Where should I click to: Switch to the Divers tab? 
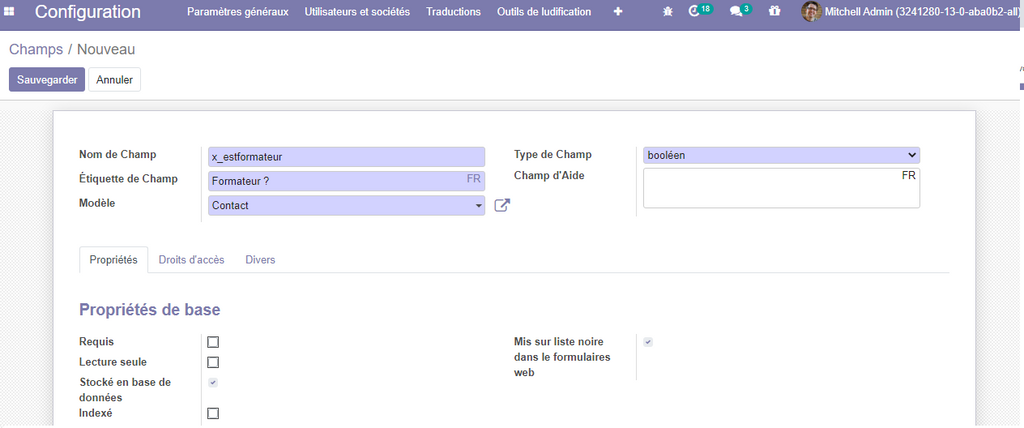(x=260, y=260)
